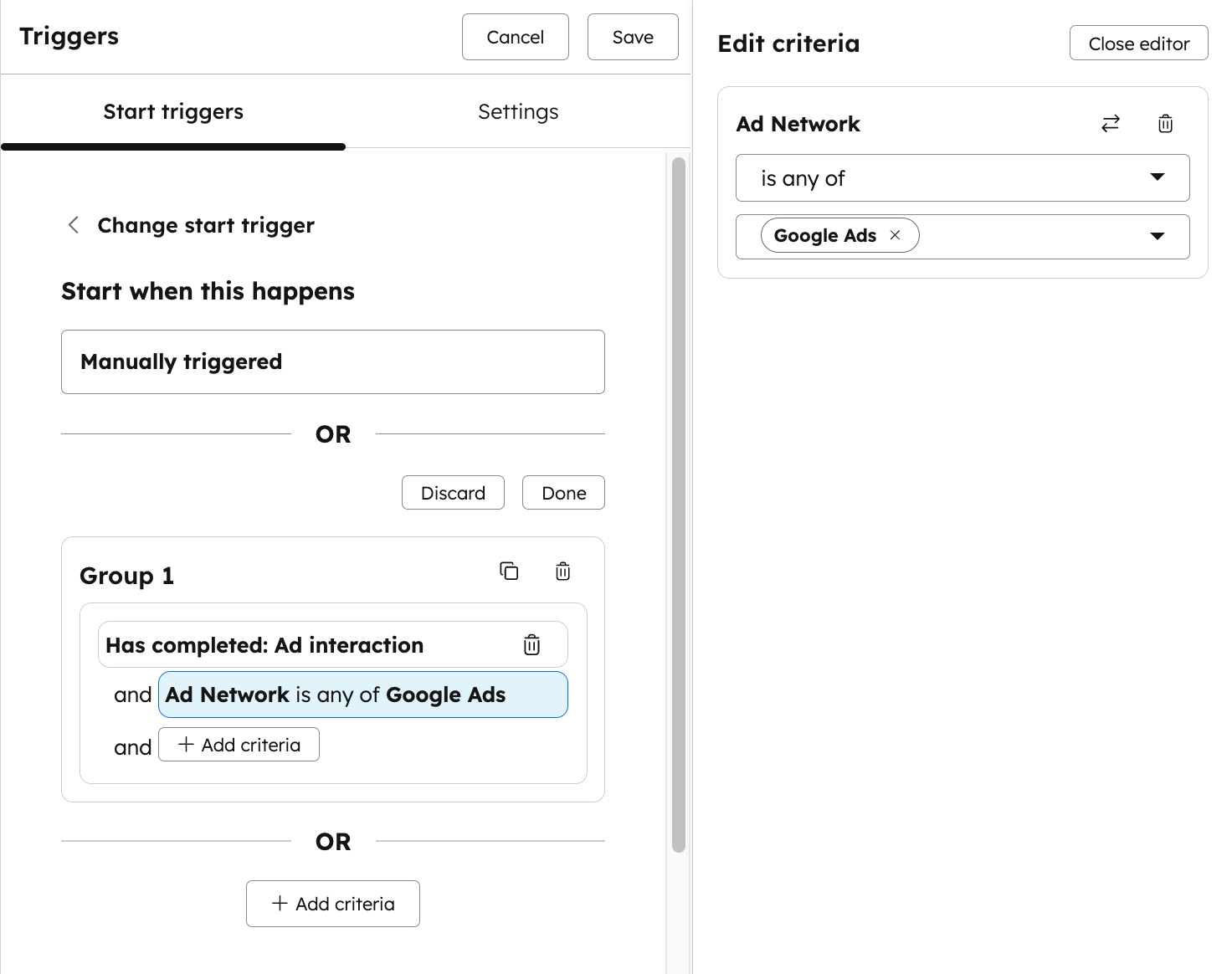This screenshot has width=1232, height=974.
Task: Select the Ad Network is any of Google Ads condition
Action: (x=362, y=694)
